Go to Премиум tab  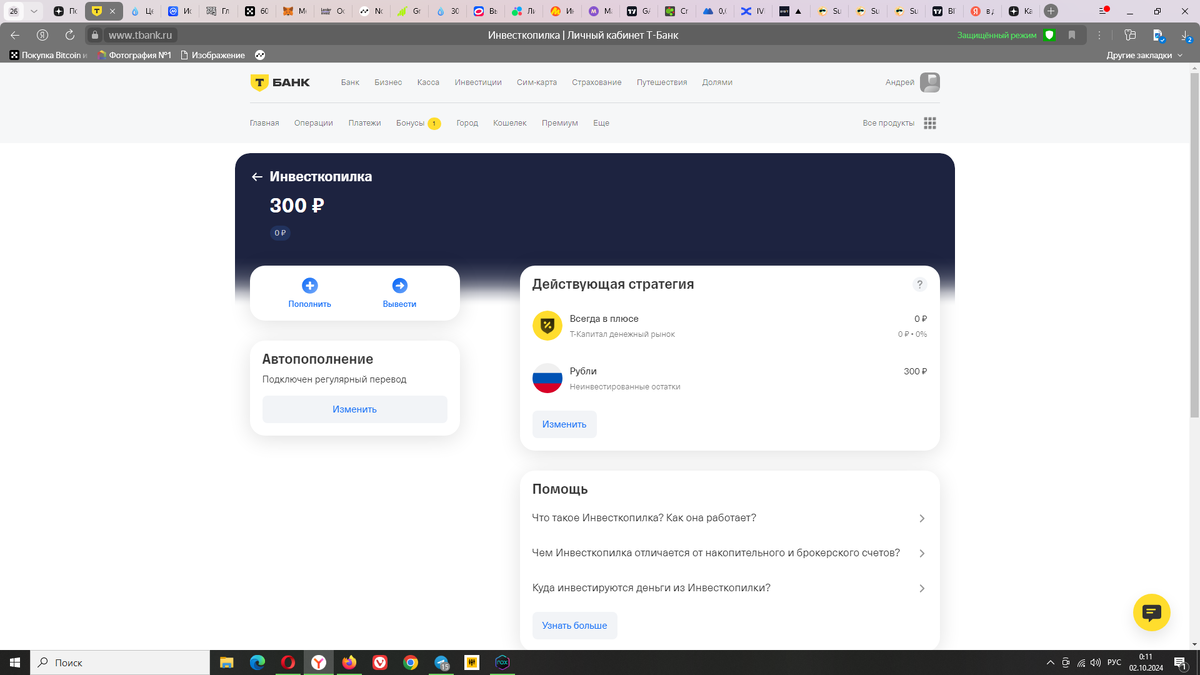point(560,123)
